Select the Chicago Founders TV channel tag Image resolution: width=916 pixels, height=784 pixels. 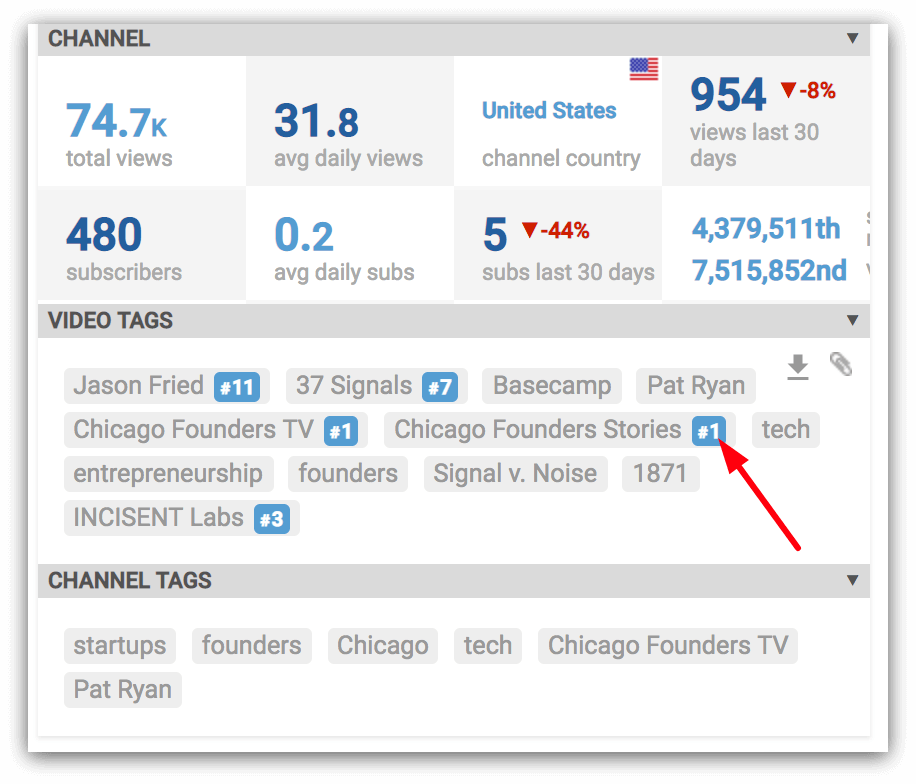click(668, 646)
